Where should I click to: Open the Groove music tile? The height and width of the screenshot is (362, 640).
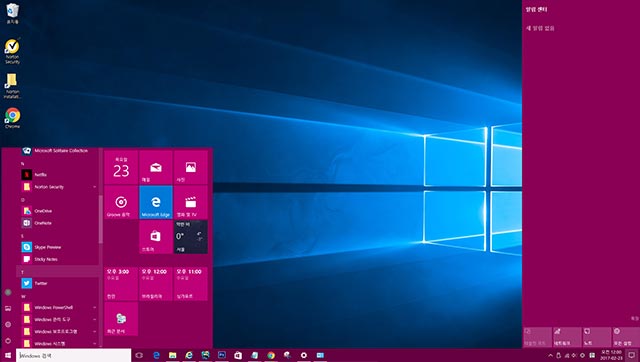coord(121,202)
